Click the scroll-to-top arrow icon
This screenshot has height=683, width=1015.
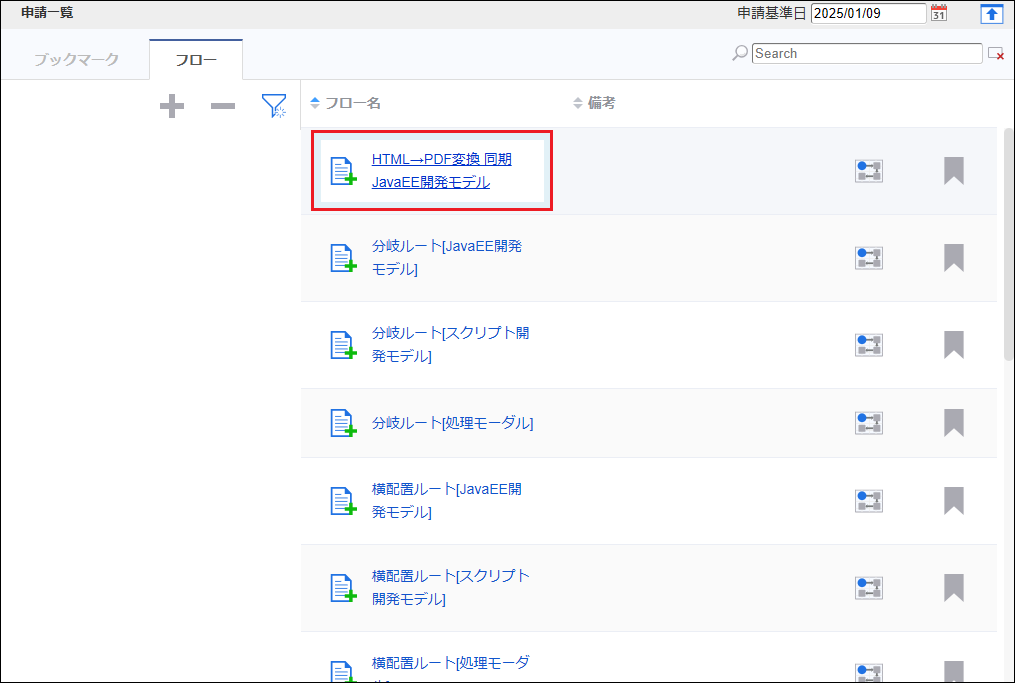tap(990, 13)
